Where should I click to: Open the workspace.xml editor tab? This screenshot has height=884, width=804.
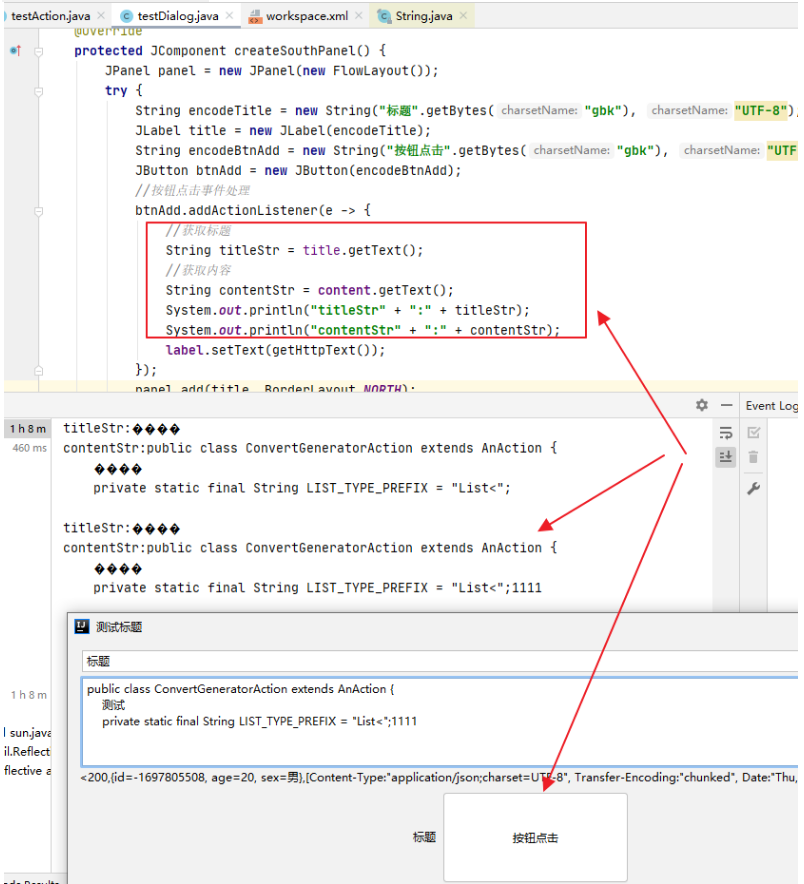pyautogui.click(x=307, y=16)
